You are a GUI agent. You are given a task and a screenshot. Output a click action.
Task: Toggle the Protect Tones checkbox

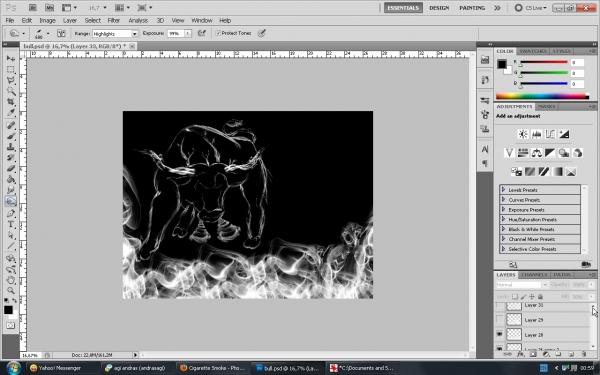pyautogui.click(x=218, y=33)
